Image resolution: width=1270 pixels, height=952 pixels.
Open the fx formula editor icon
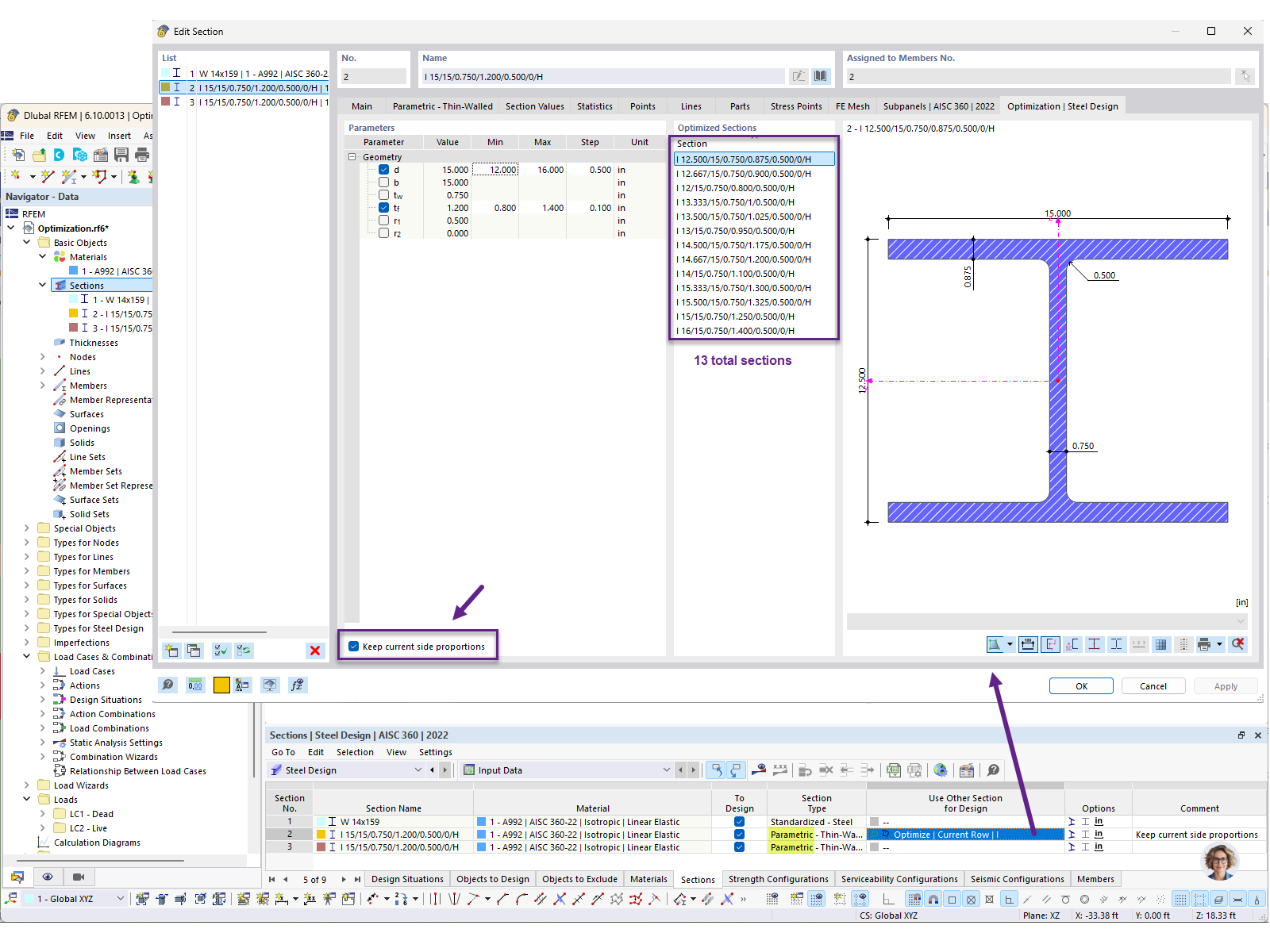pos(298,685)
